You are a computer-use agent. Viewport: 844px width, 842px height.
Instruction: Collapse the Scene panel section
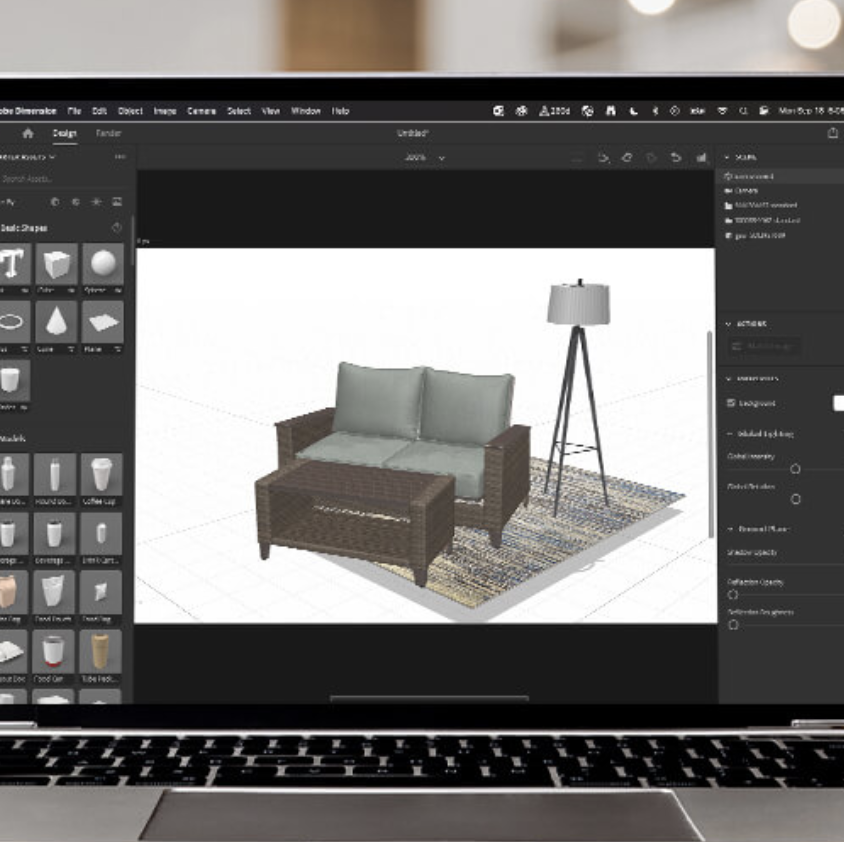pyautogui.click(x=727, y=157)
